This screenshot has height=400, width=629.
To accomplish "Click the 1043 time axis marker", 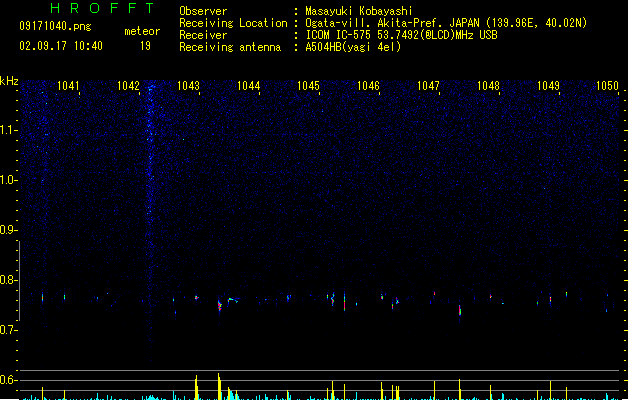I will (x=188, y=86).
